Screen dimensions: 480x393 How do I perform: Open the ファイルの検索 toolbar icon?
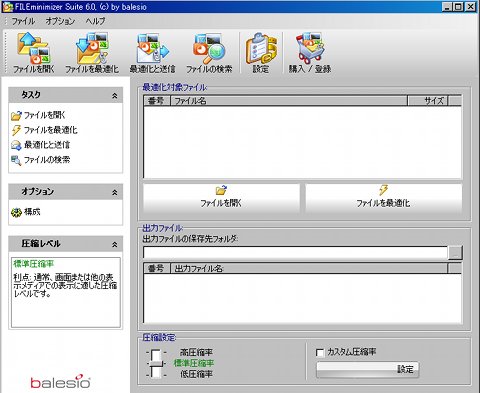[209, 52]
